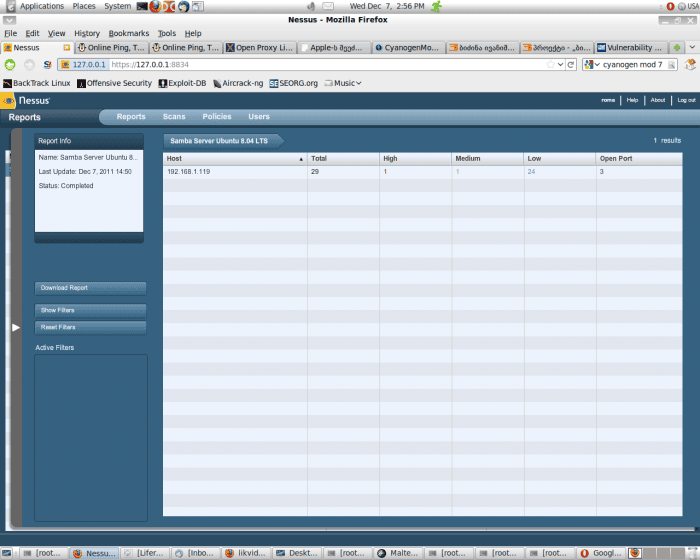
Task: Open the Bookmarks menu
Action: [x=129, y=33]
